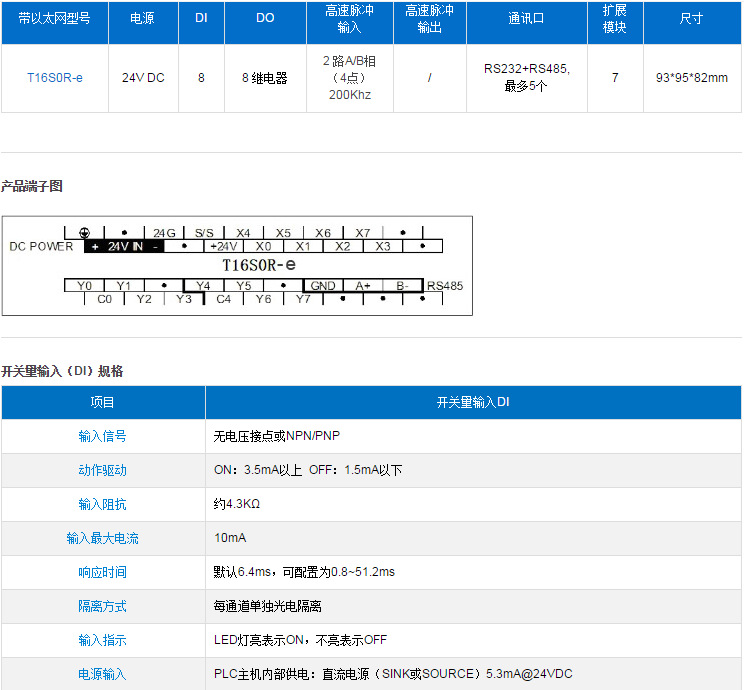Click the RS232+RS485 communication cell
Image resolution: width=744 pixels, height=690 pixels.
click(x=526, y=77)
